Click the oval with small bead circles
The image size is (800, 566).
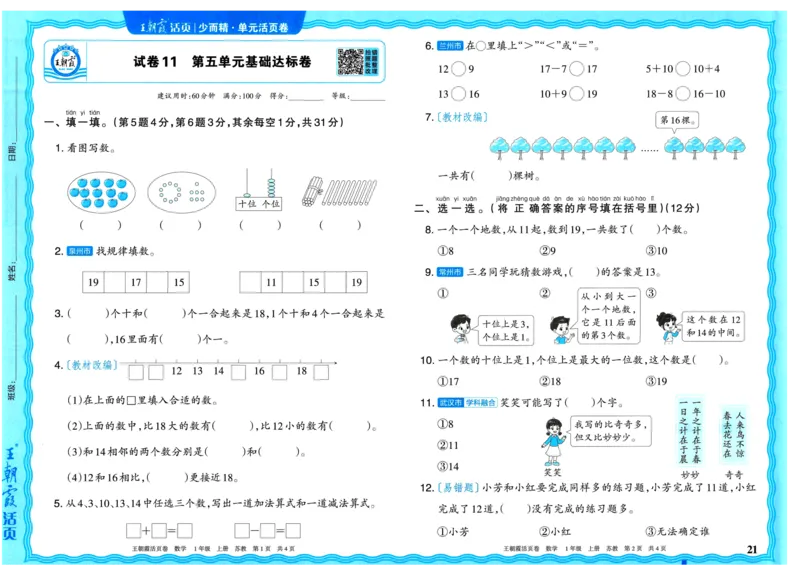(x=181, y=192)
